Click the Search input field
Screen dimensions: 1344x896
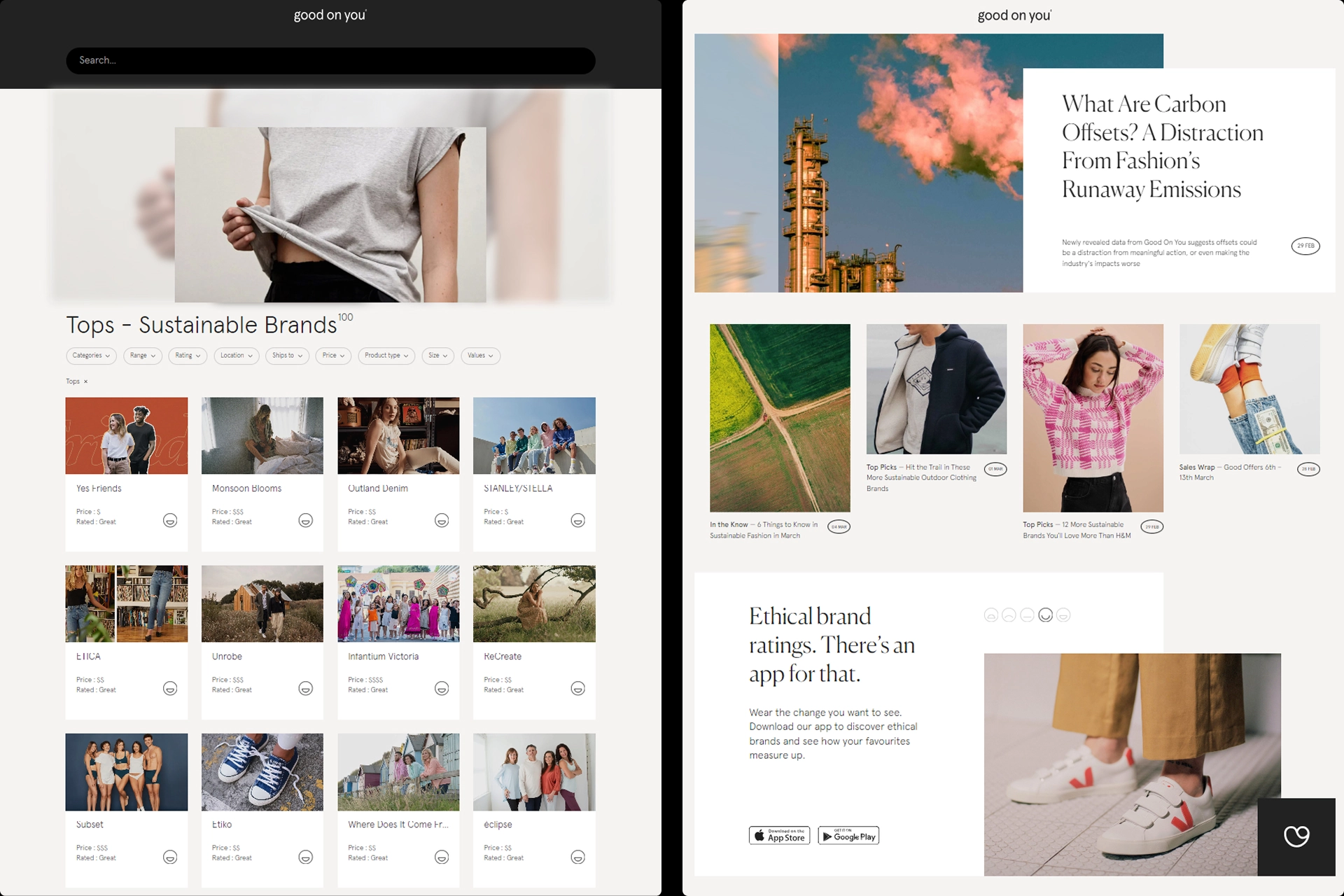[330, 61]
